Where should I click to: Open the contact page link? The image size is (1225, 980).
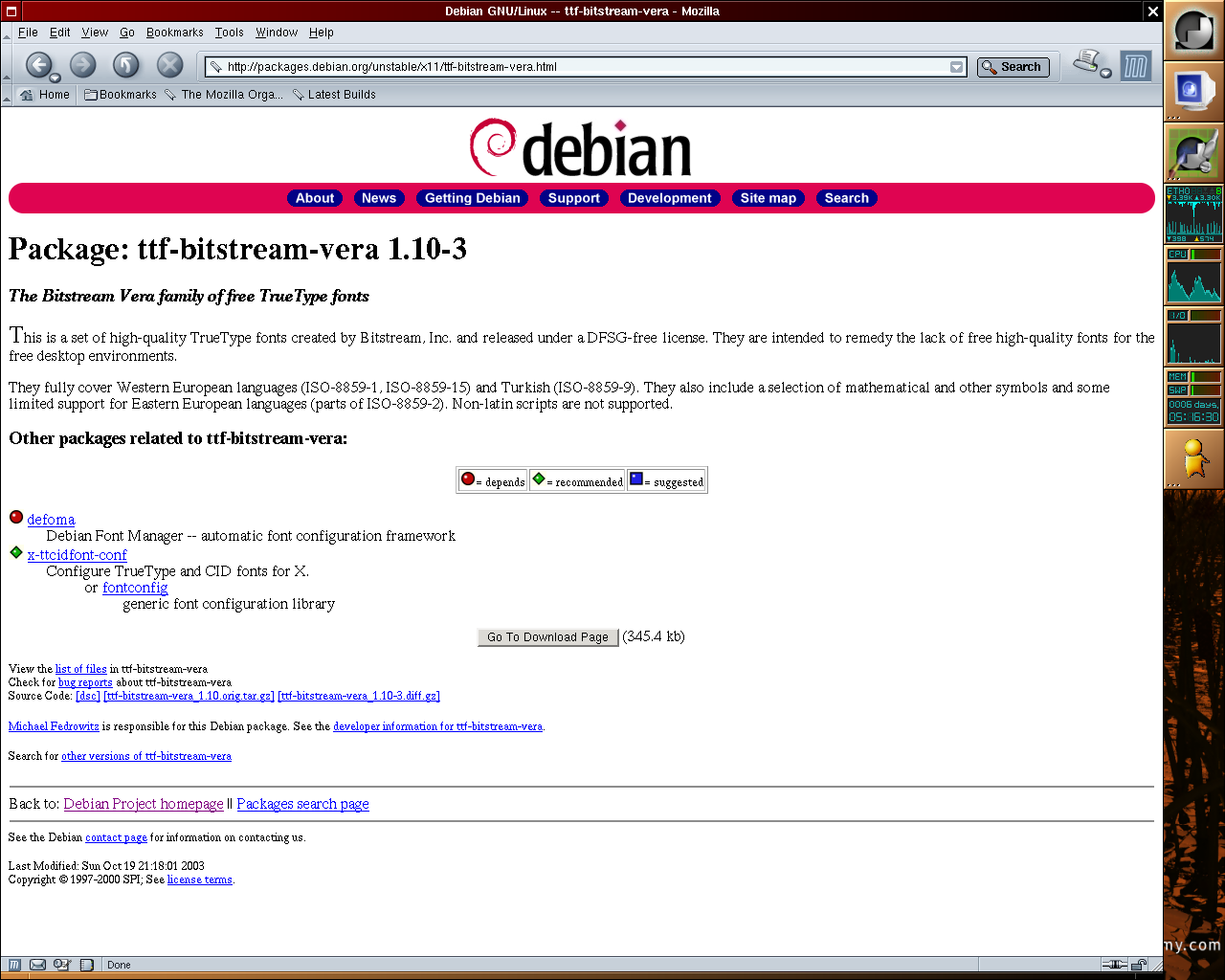(x=116, y=837)
